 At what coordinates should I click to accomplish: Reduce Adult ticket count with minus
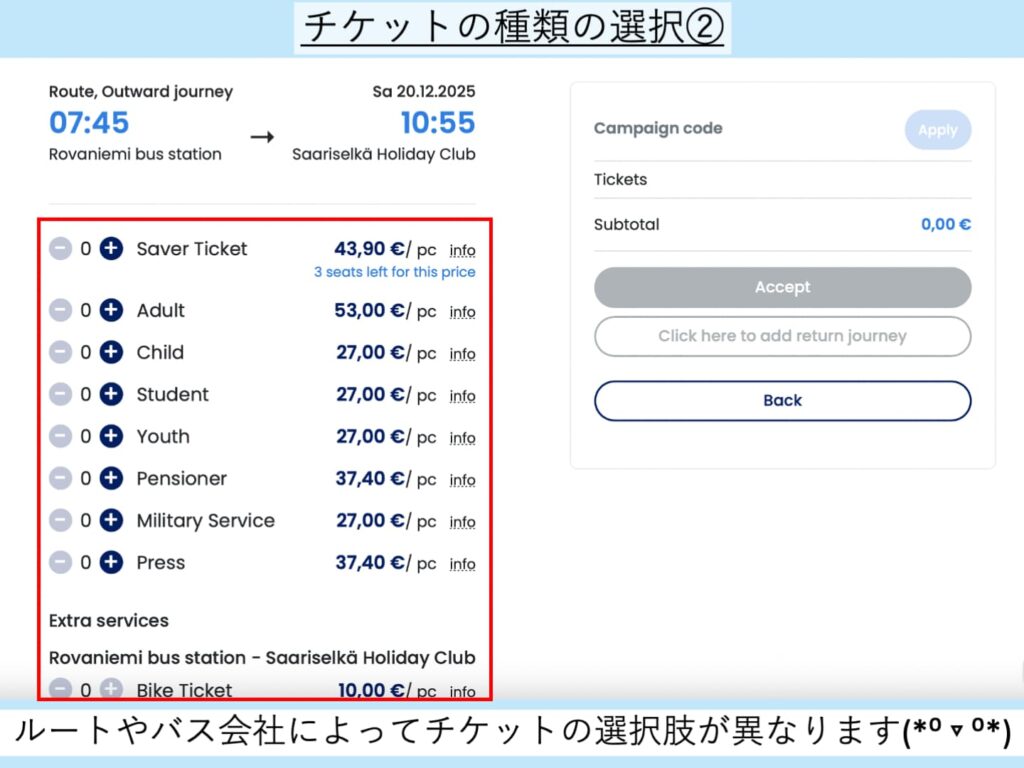(61, 311)
